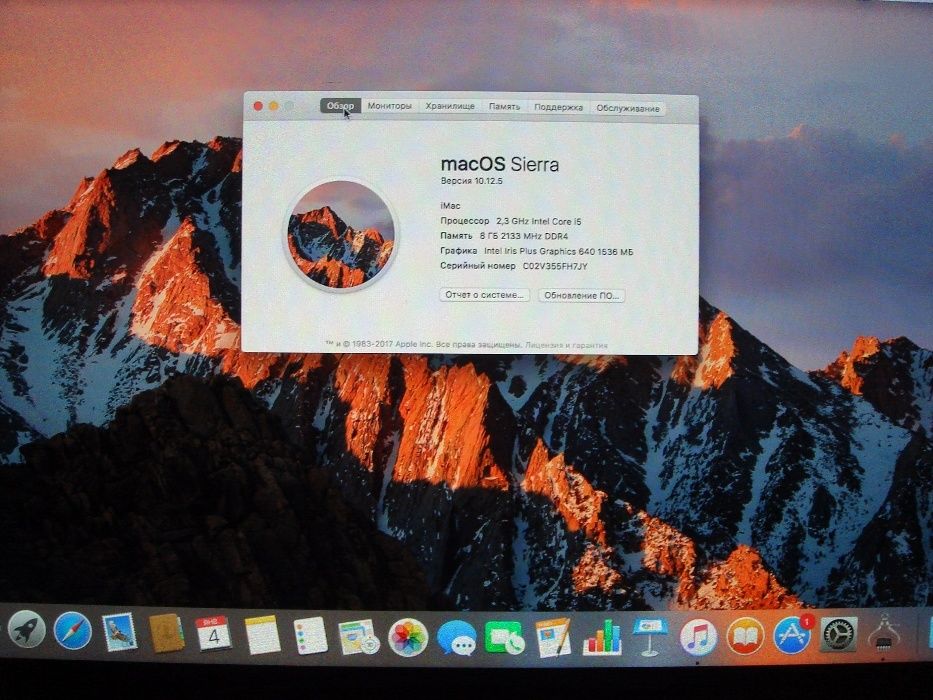
Task: Open the System Information chip icon
Action: (x=884, y=633)
